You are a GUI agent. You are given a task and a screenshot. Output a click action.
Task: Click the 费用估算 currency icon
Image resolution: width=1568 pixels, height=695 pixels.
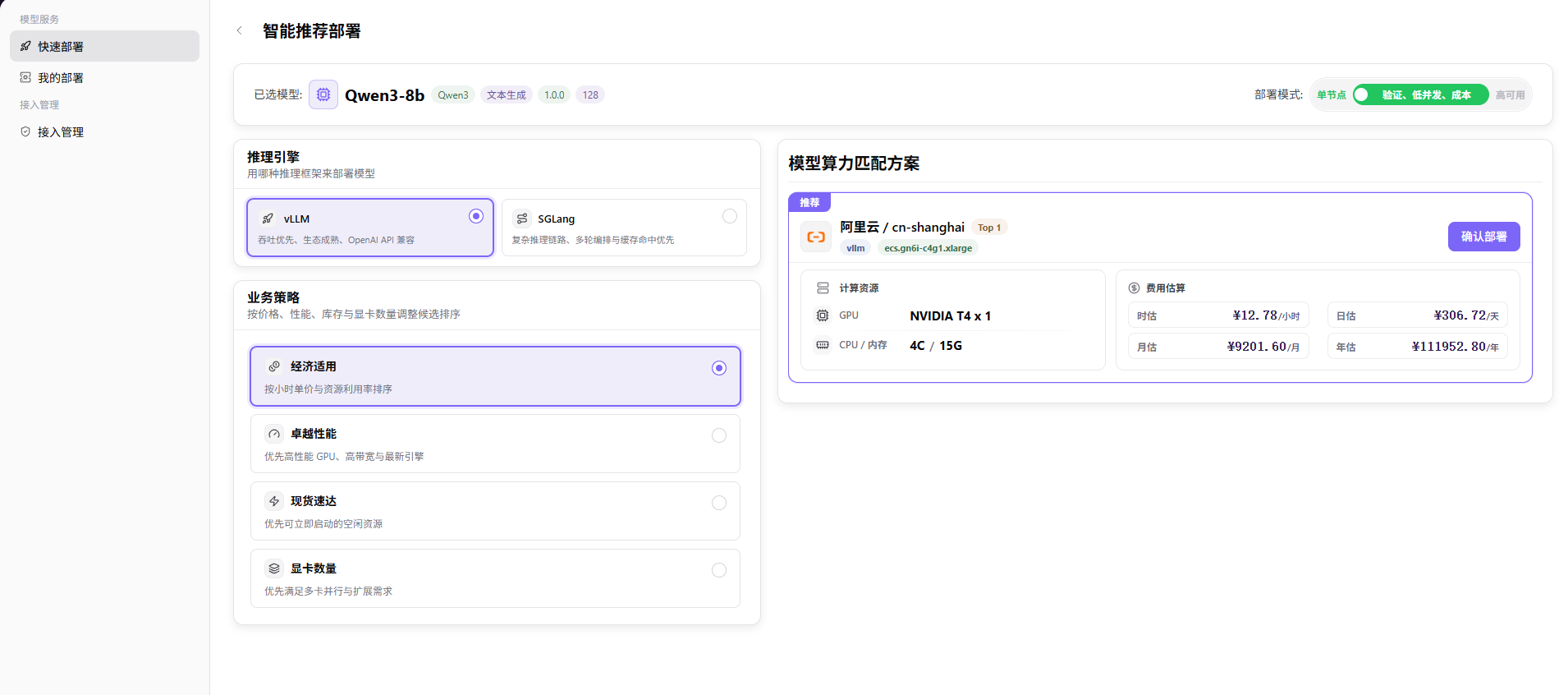(1134, 288)
